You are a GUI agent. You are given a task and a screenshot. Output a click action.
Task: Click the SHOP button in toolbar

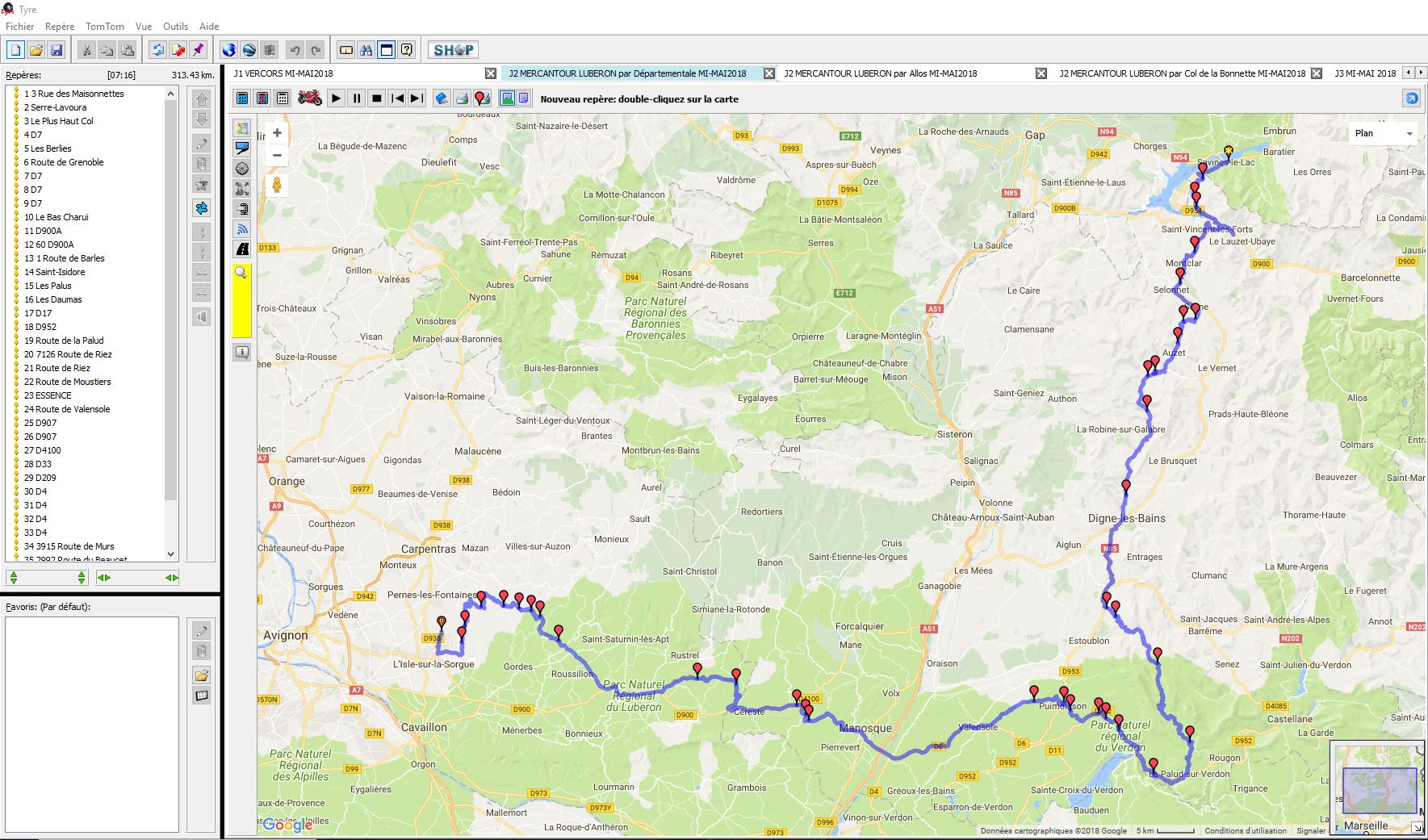tap(453, 50)
